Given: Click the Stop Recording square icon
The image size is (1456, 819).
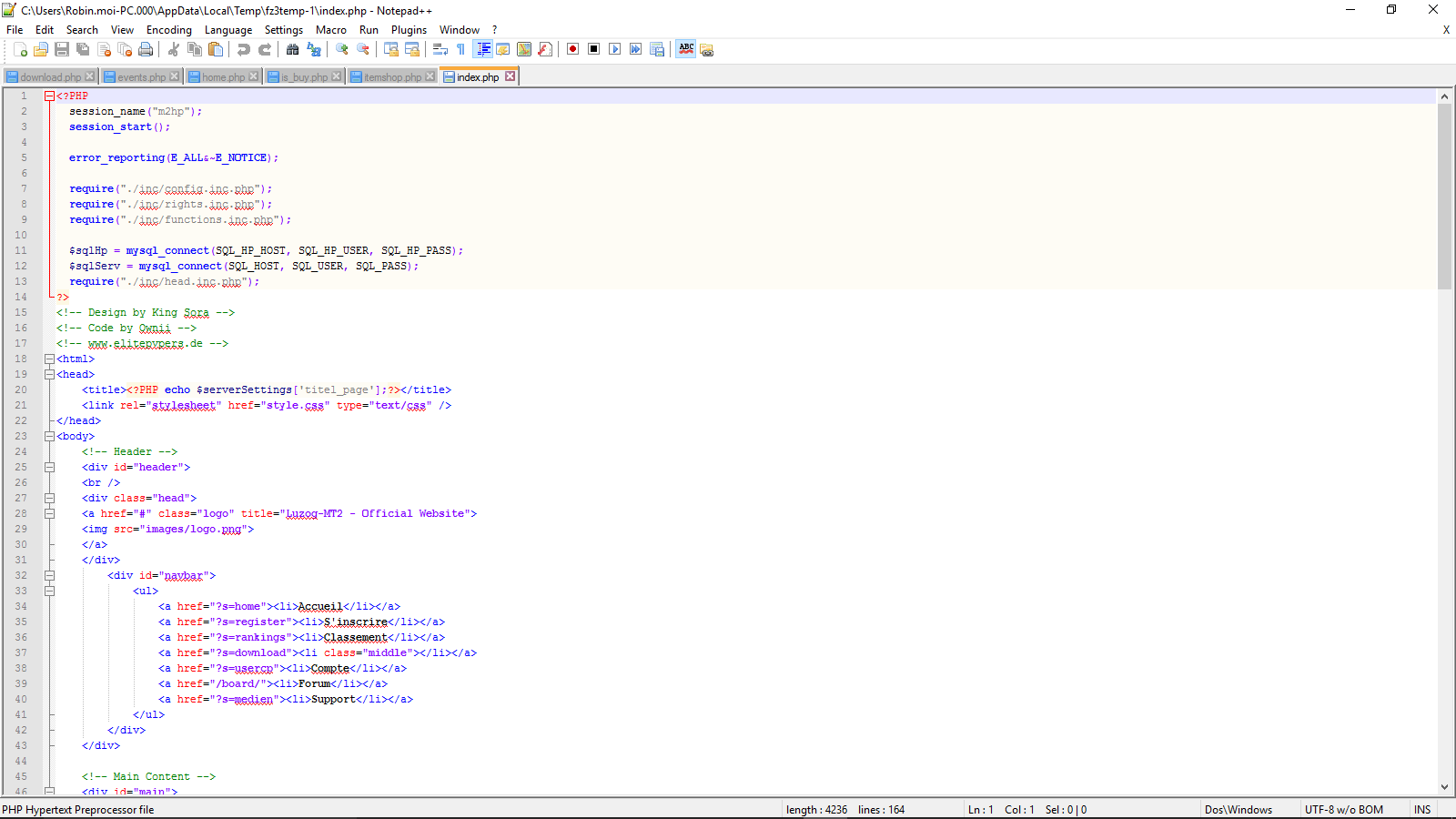Looking at the screenshot, I should point(593,49).
